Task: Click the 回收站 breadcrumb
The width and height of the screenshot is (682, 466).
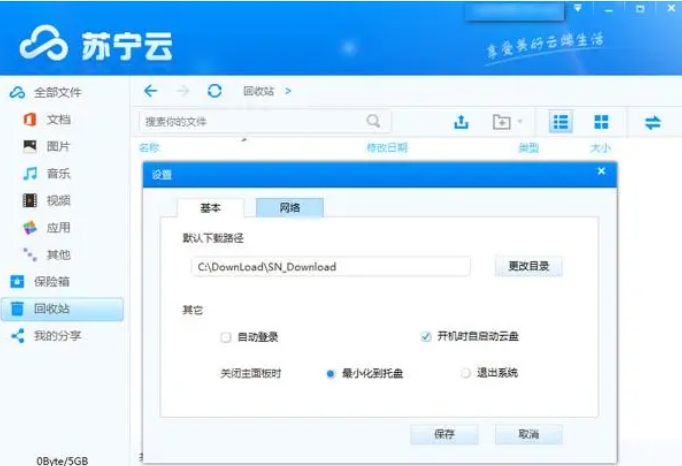Action: click(x=258, y=91)
